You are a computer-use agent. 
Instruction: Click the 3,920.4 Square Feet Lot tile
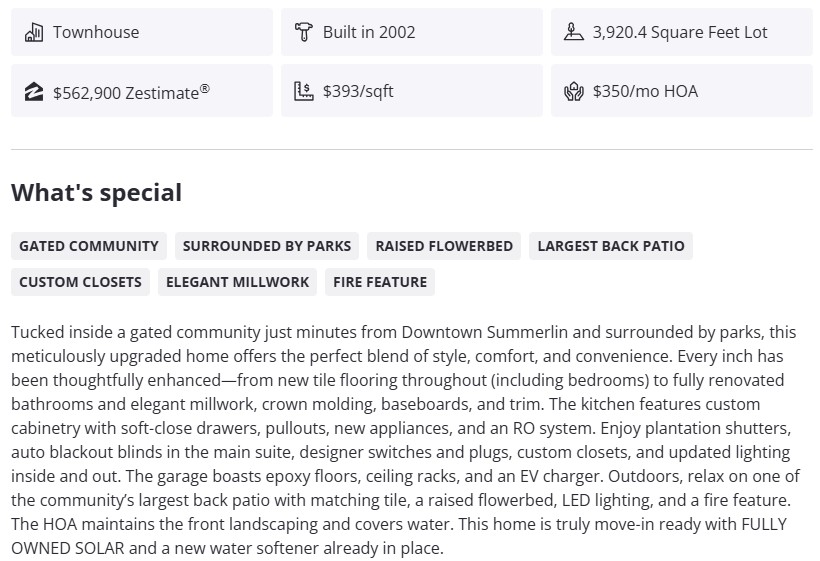681,32
